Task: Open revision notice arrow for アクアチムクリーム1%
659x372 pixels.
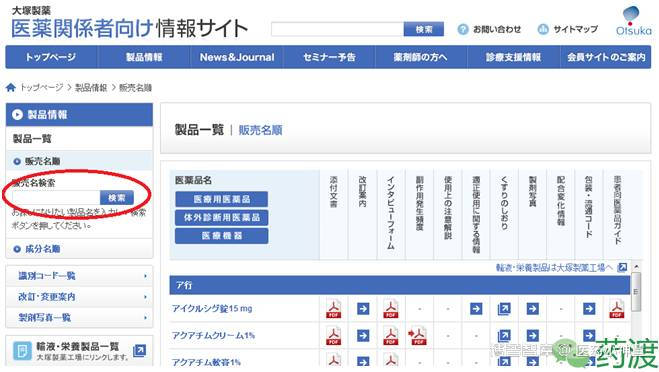Action: click(x=363, y=336)
